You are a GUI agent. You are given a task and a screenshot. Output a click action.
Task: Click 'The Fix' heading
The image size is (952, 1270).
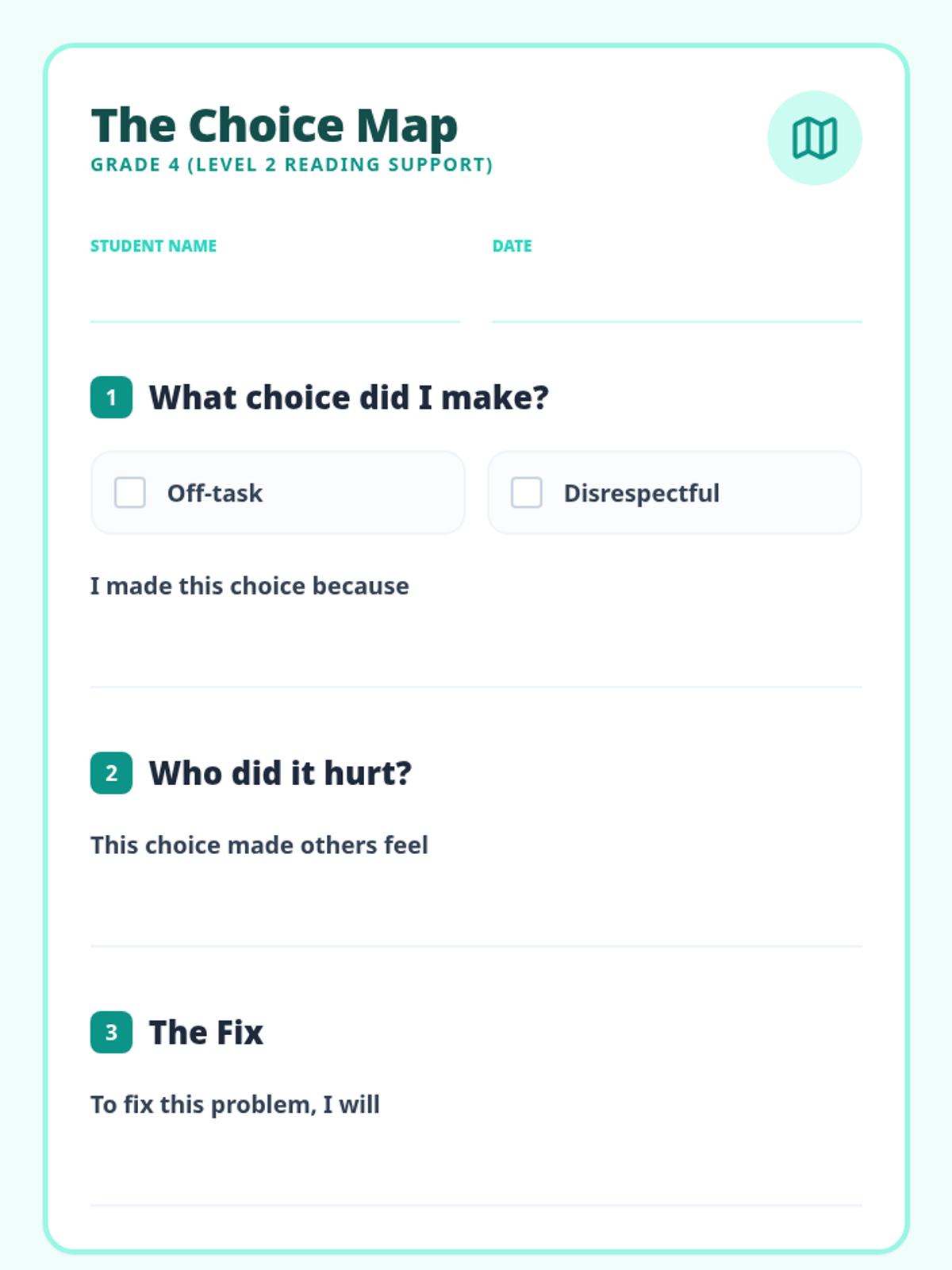(206, 1032)
